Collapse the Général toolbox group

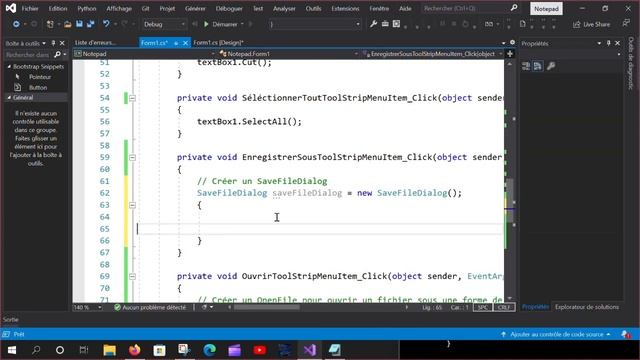pos(9,98)
